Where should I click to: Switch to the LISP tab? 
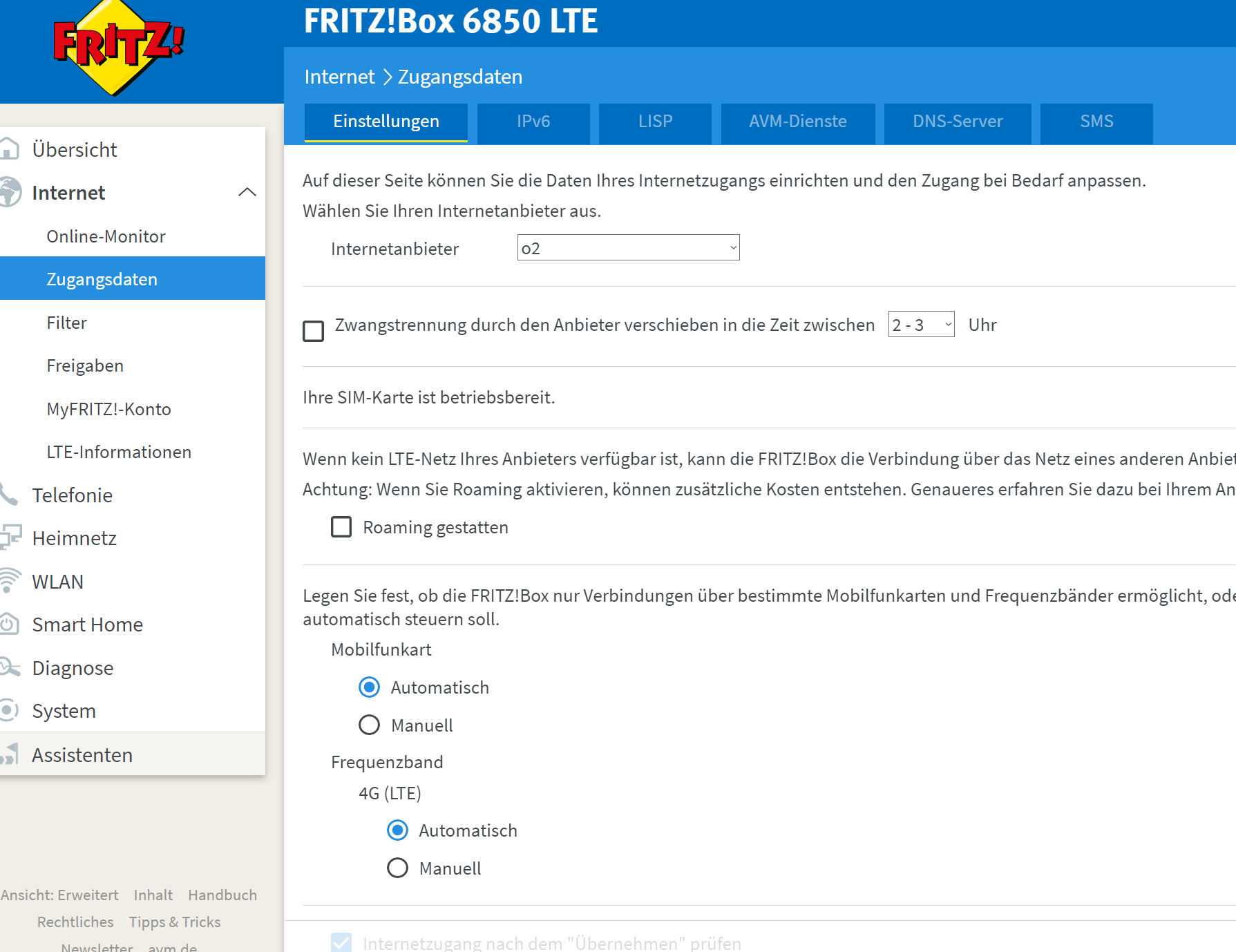click(655, 122)
